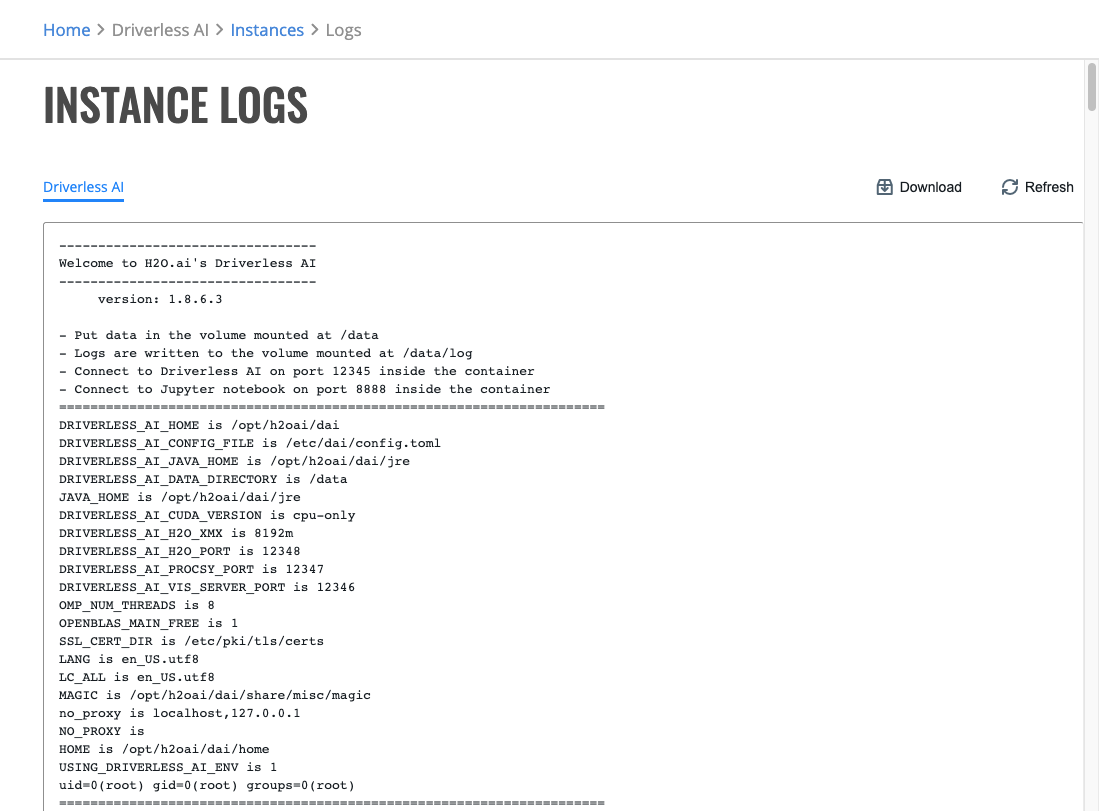
Task: Click the DRIVERLESS_AI_PROCSY_PORT 12347 line
Action: (x=191, y=570)
